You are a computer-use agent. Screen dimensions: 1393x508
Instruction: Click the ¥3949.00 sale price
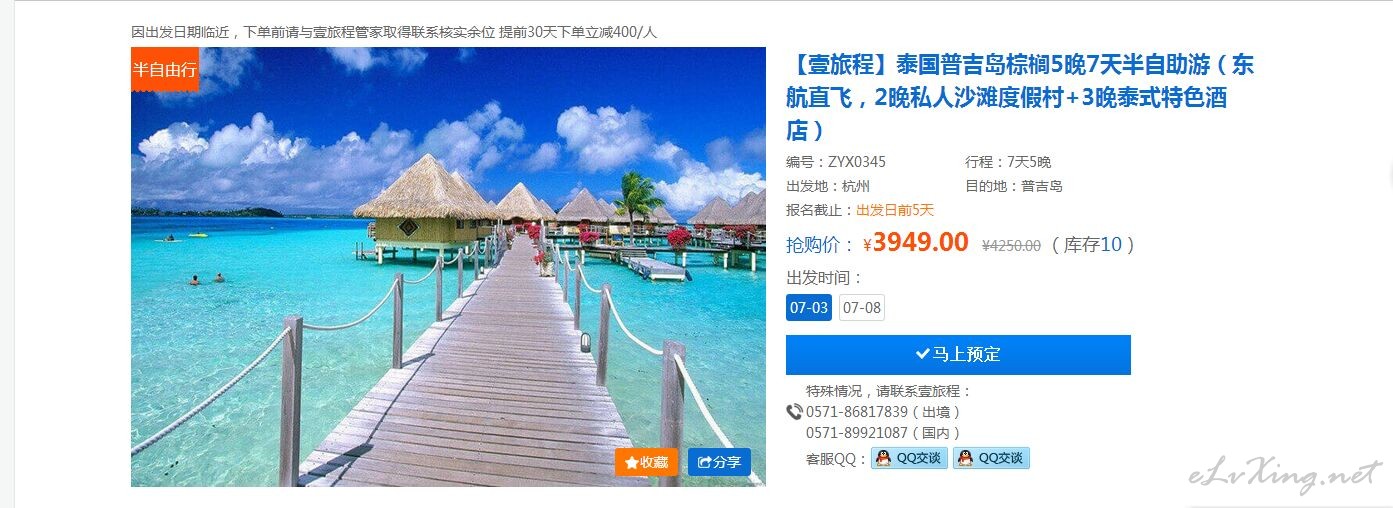point(916,243)
